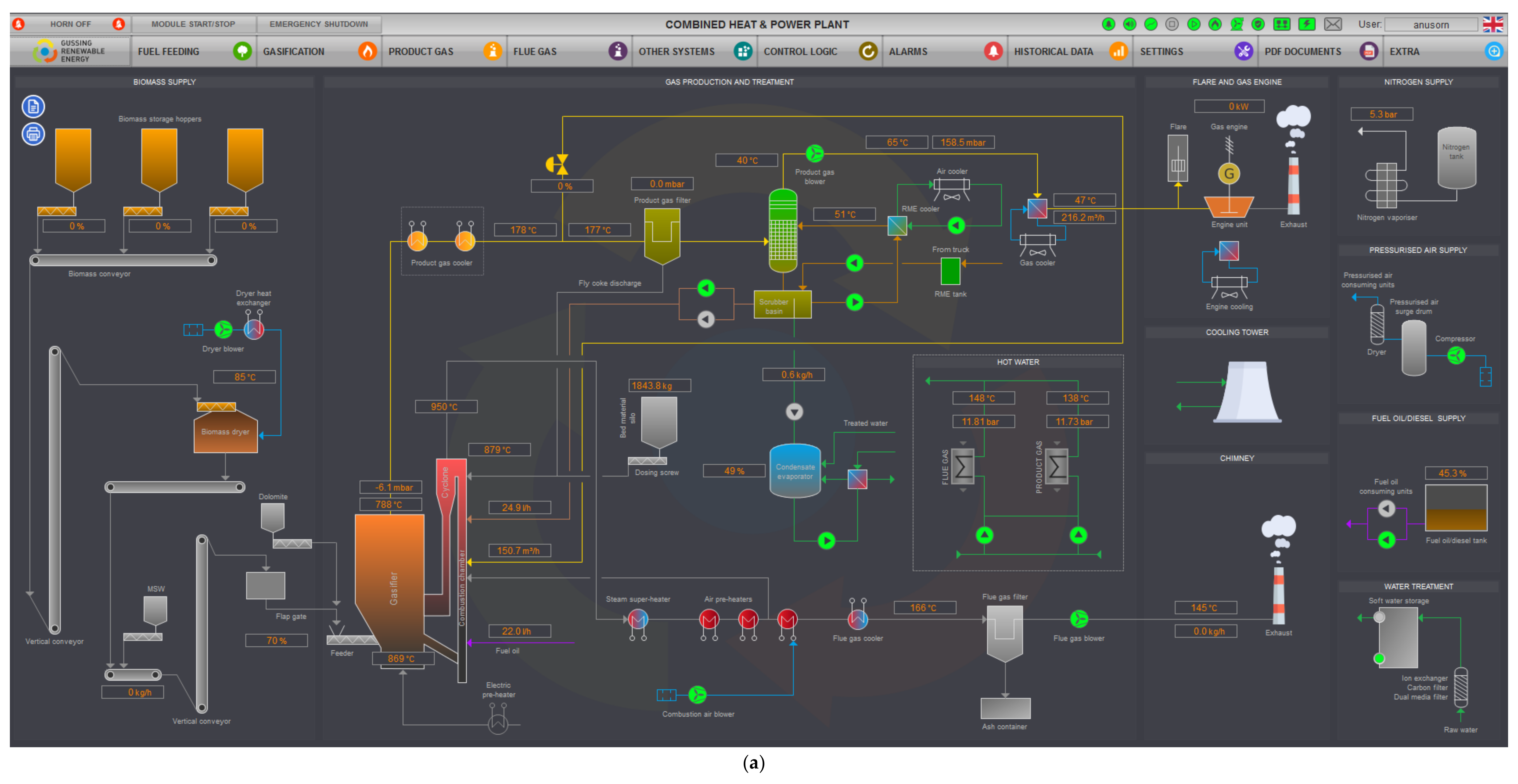Click the document report icon above printer
Screen dimensions: 1518x784
(33, 107)
